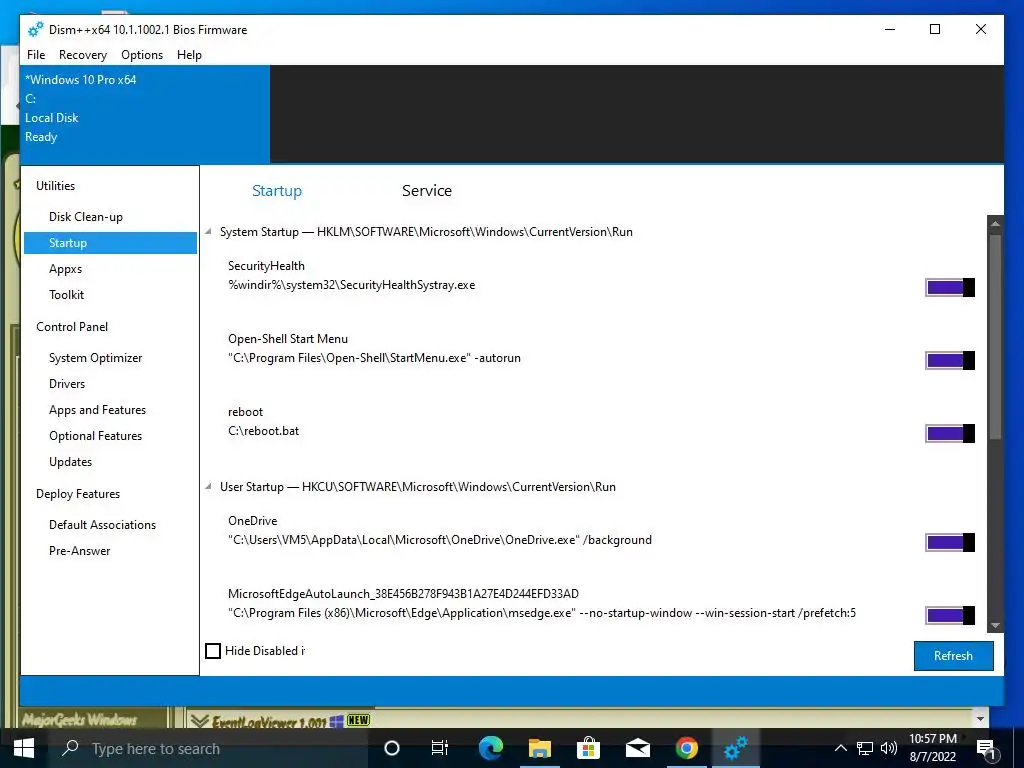1024x768 pixels.
Task: Check the Hide Disabled items checkbox
Action: (x=213, y=651)
